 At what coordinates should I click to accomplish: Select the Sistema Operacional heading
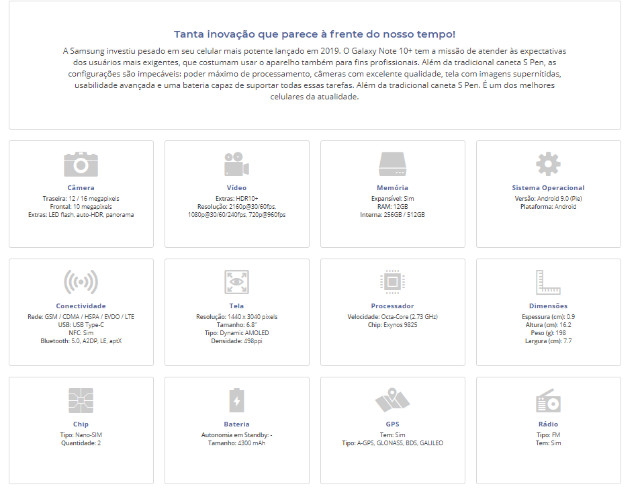(x=548, y=188)
